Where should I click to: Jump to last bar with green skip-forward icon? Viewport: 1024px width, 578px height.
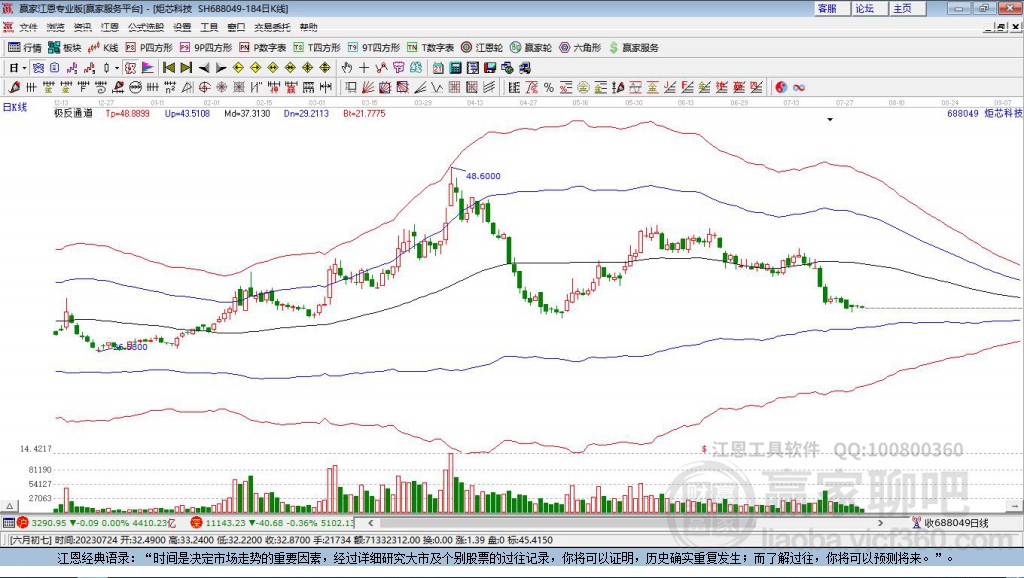(x=186, y=68)
